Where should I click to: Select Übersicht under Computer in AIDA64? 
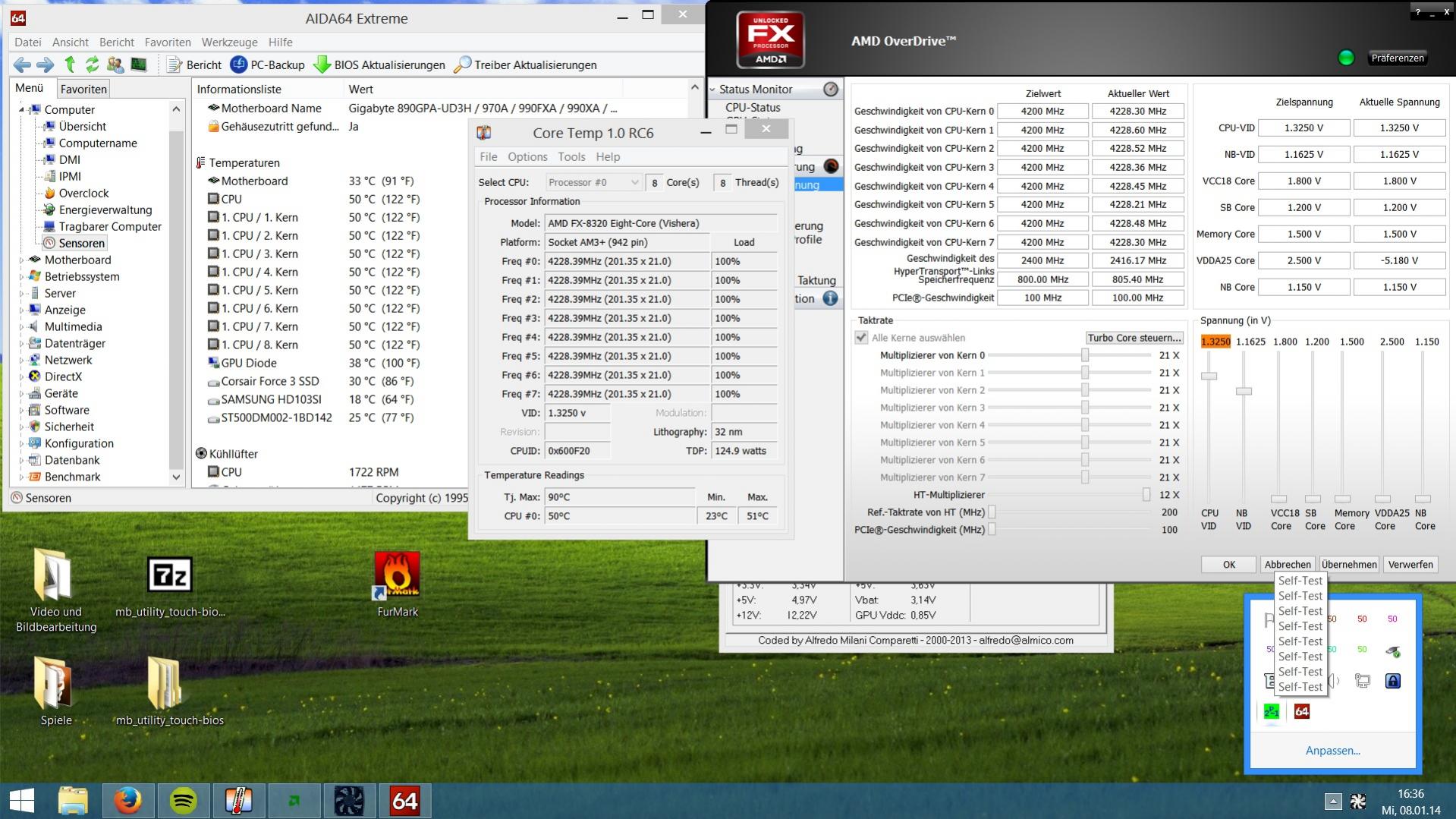pyautogui.click(x=82, y=127)
